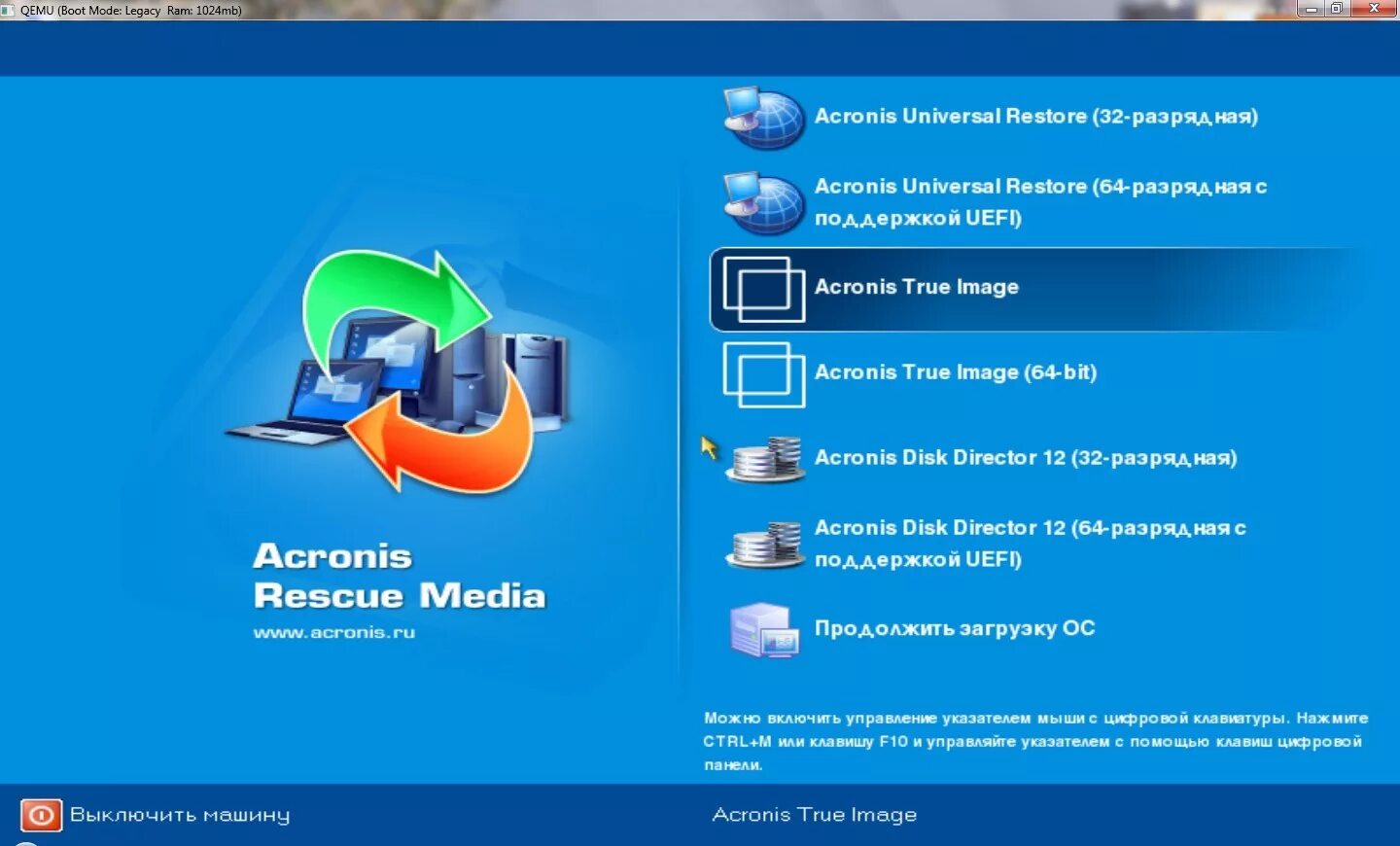
Task: Click Выключить машину text button
Action: pyautogui.click(x=180, y=815)
